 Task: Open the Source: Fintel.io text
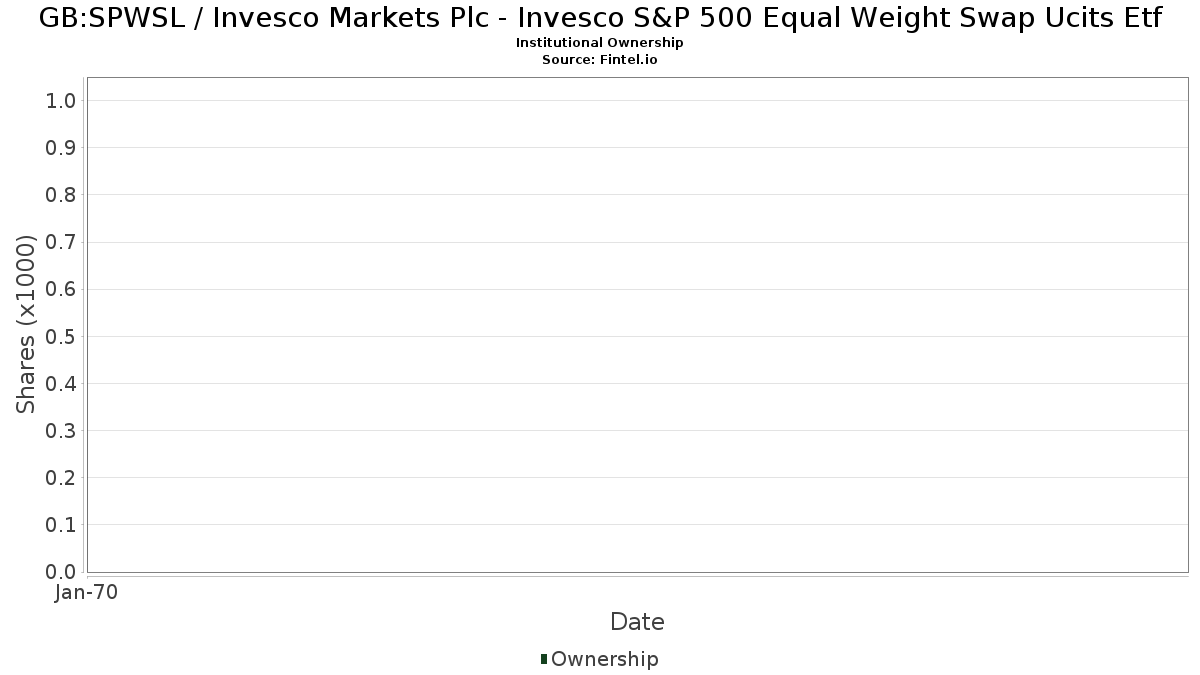(600, 60)
